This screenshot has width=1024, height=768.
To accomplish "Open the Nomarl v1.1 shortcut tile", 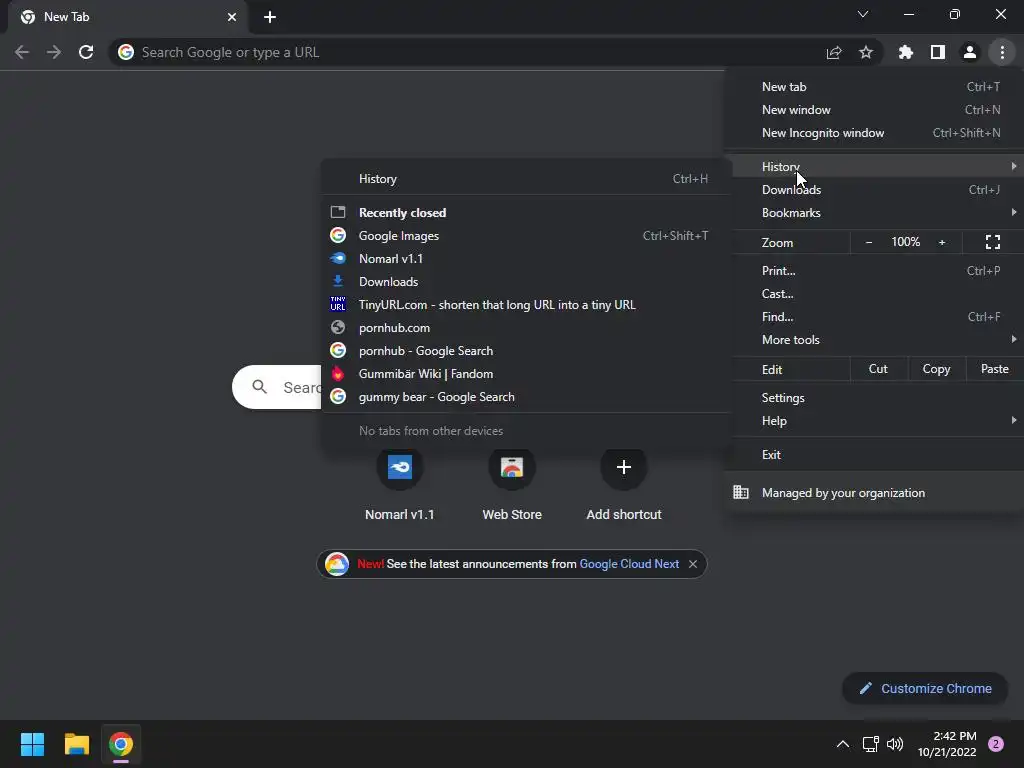I will [x=400, y=485].
